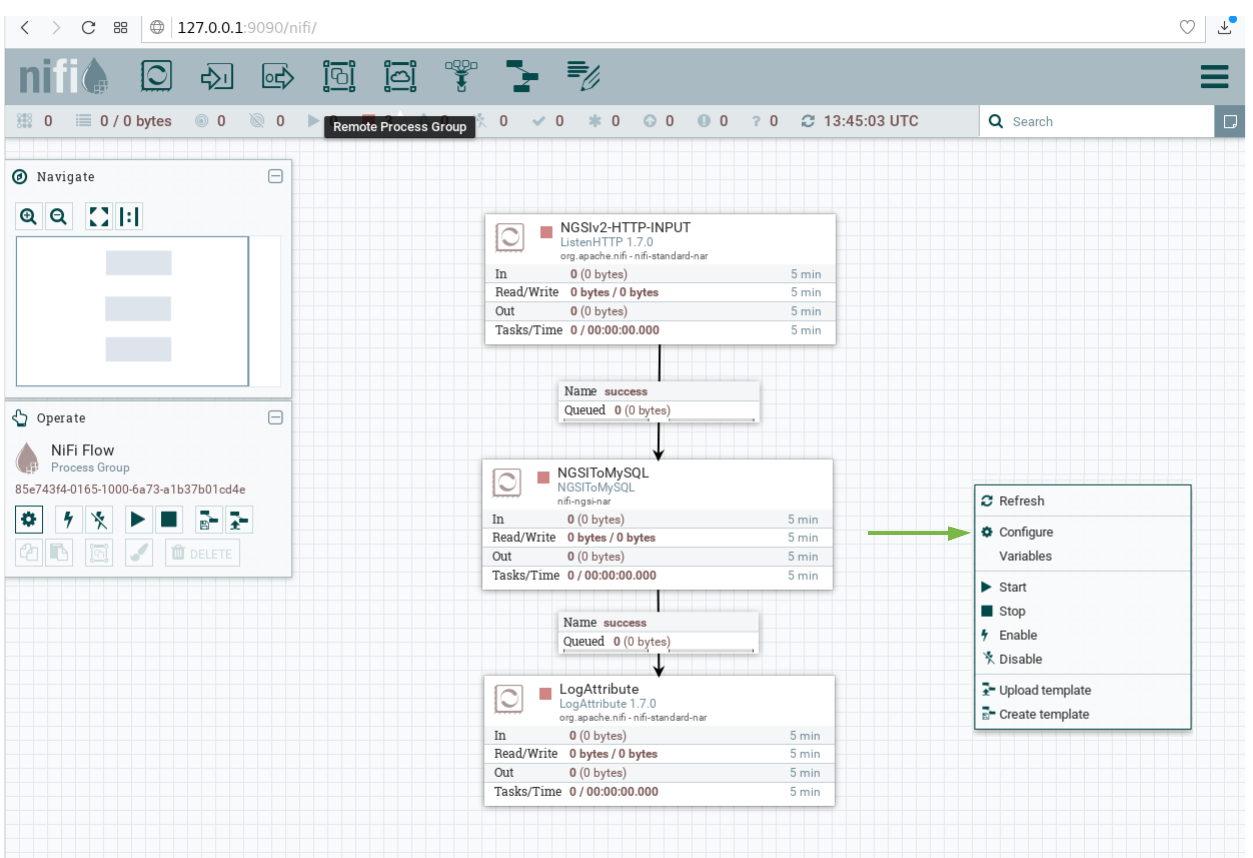The image size is (1253, 858).
Task: Click LogAttribute 1.7.0 type label
Action: tap(608, 704)
